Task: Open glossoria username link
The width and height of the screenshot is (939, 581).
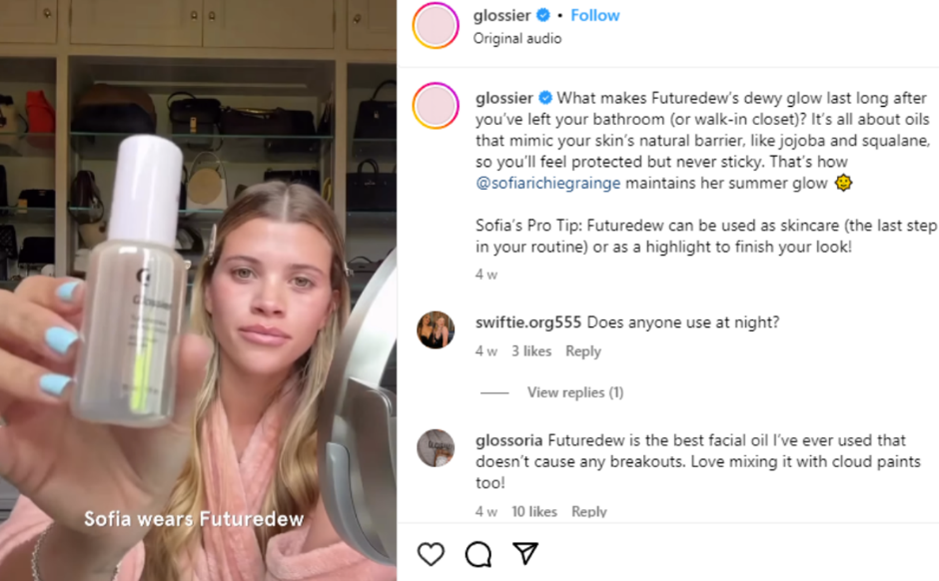Action: (510, 440)
